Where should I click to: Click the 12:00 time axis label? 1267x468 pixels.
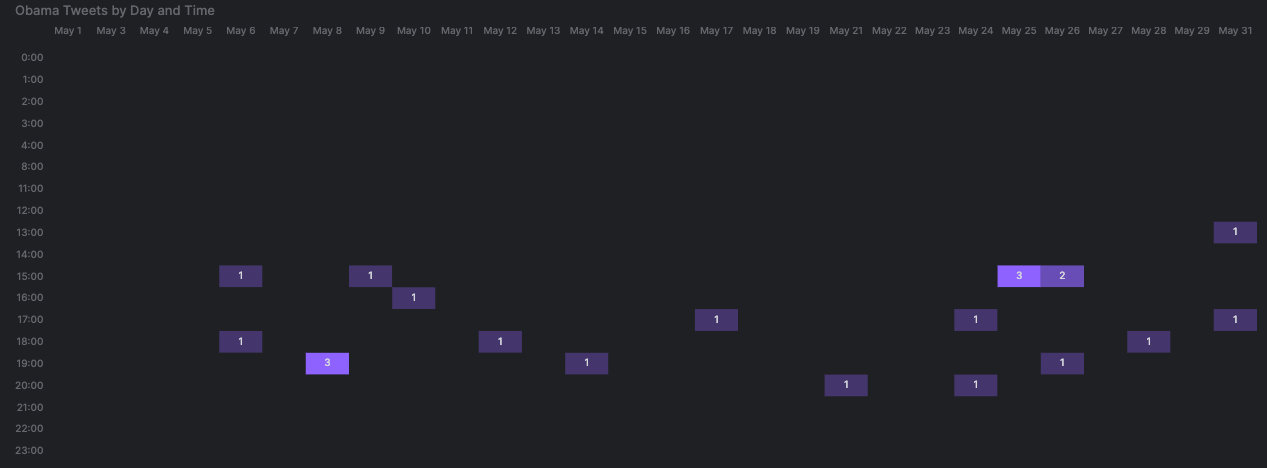pyautogui.click(x=30, y=210)
